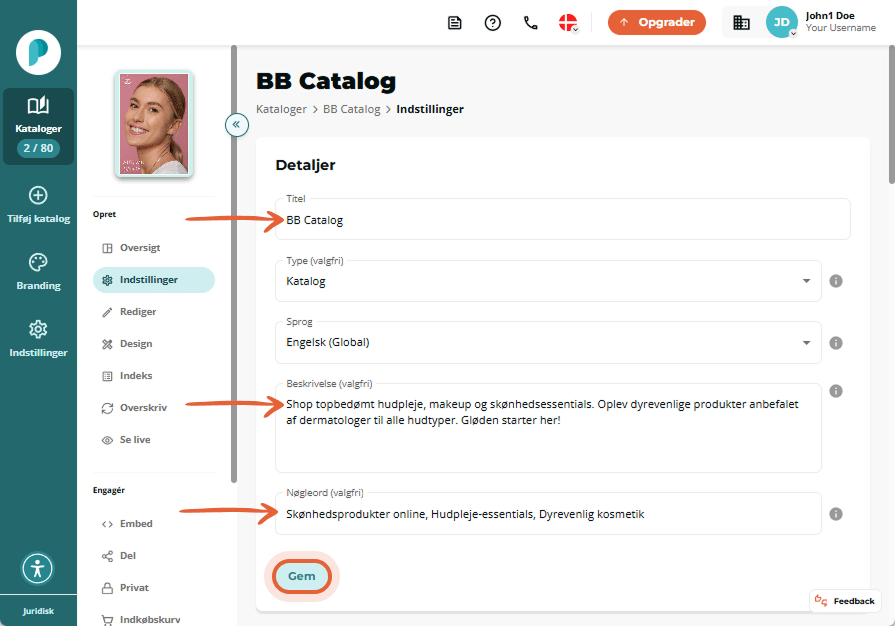Click Kataloger breadcrumb link
Viewport: 895px width, 626px height.
[x=281, y=109]
